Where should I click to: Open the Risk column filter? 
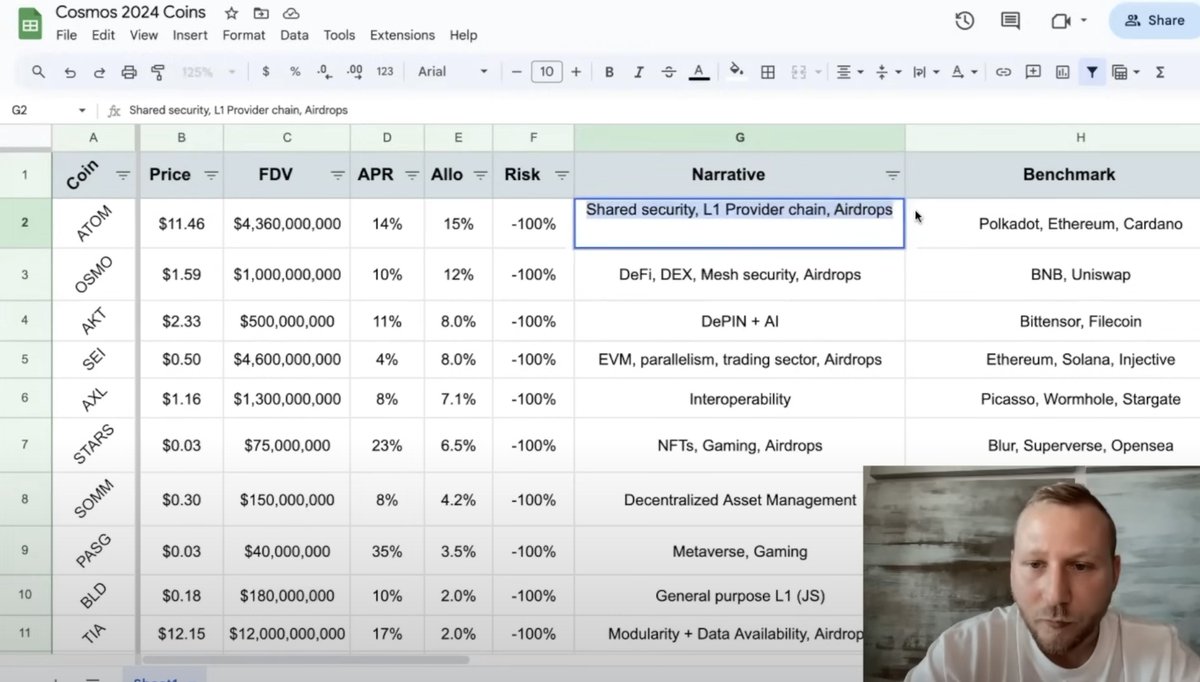pyautogui.click(x=562, y=175)
